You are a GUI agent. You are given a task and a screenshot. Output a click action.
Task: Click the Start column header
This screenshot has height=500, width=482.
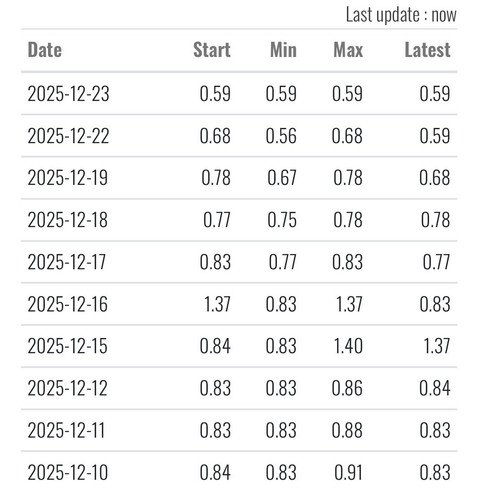[212, 50]
